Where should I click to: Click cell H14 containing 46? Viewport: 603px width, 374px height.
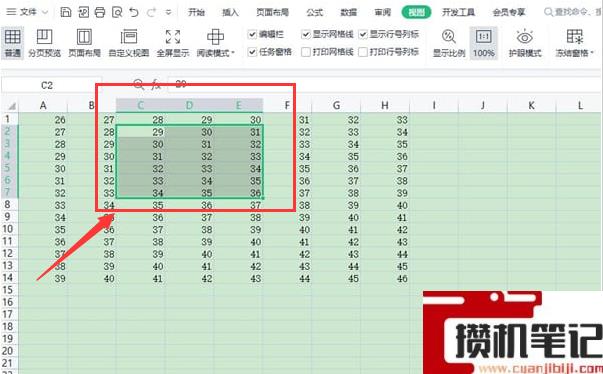pyautogui.click(x=385, y=278)
